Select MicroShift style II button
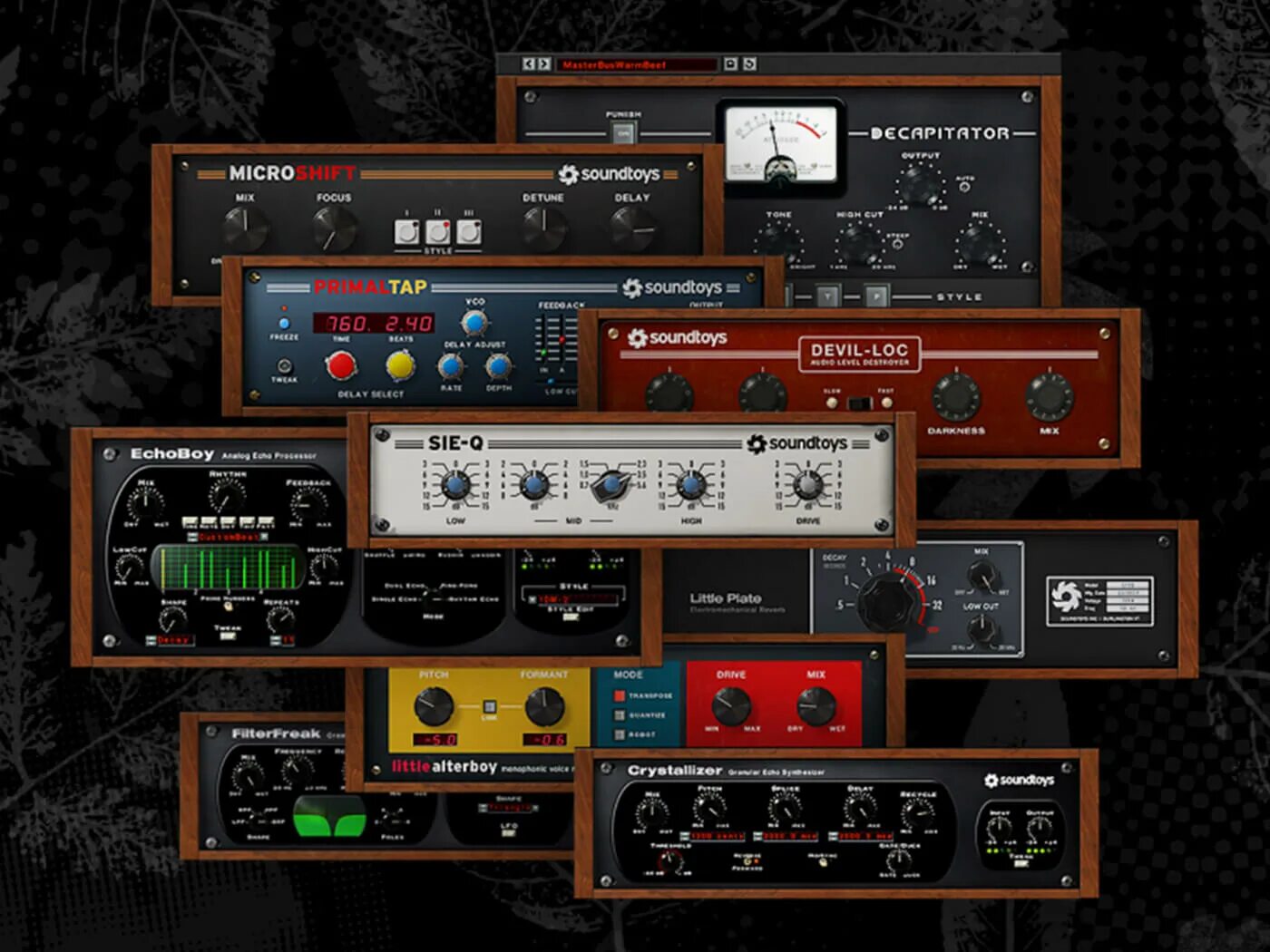The image size is (1270, 952). (x=438, y=232)
